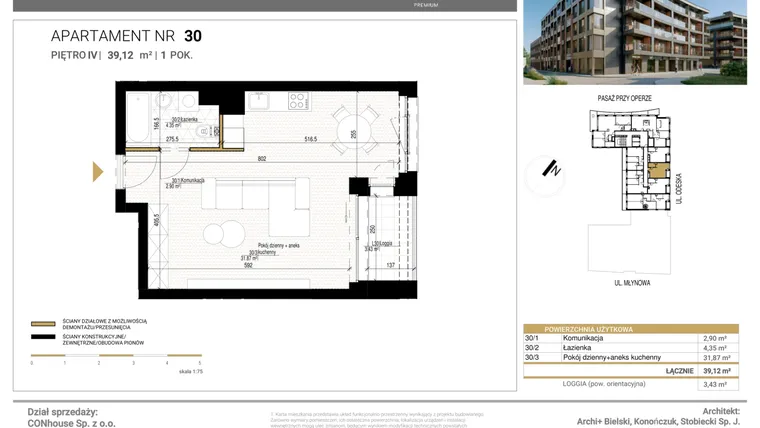Click the '30/2' cell in the table
The height and width of the screenshot is (428, 760).
tap(531, 348)
